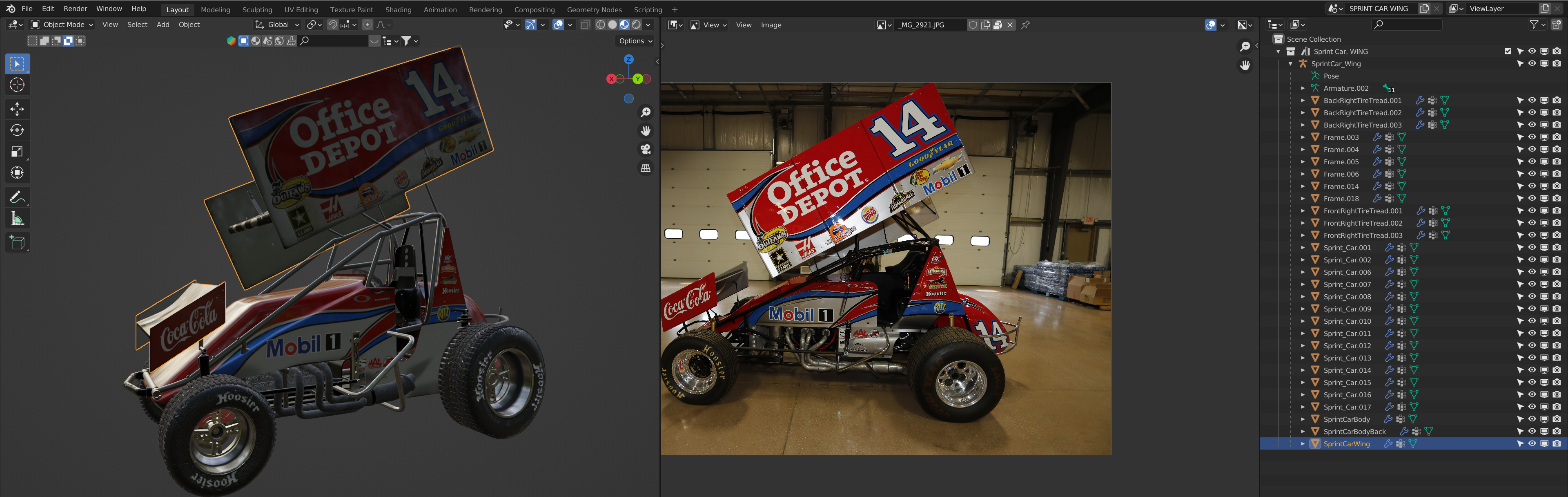Screen dimensions: 1568x497
Task: Switch to the Shading workspace tab
Action: (x=398, y=10)
